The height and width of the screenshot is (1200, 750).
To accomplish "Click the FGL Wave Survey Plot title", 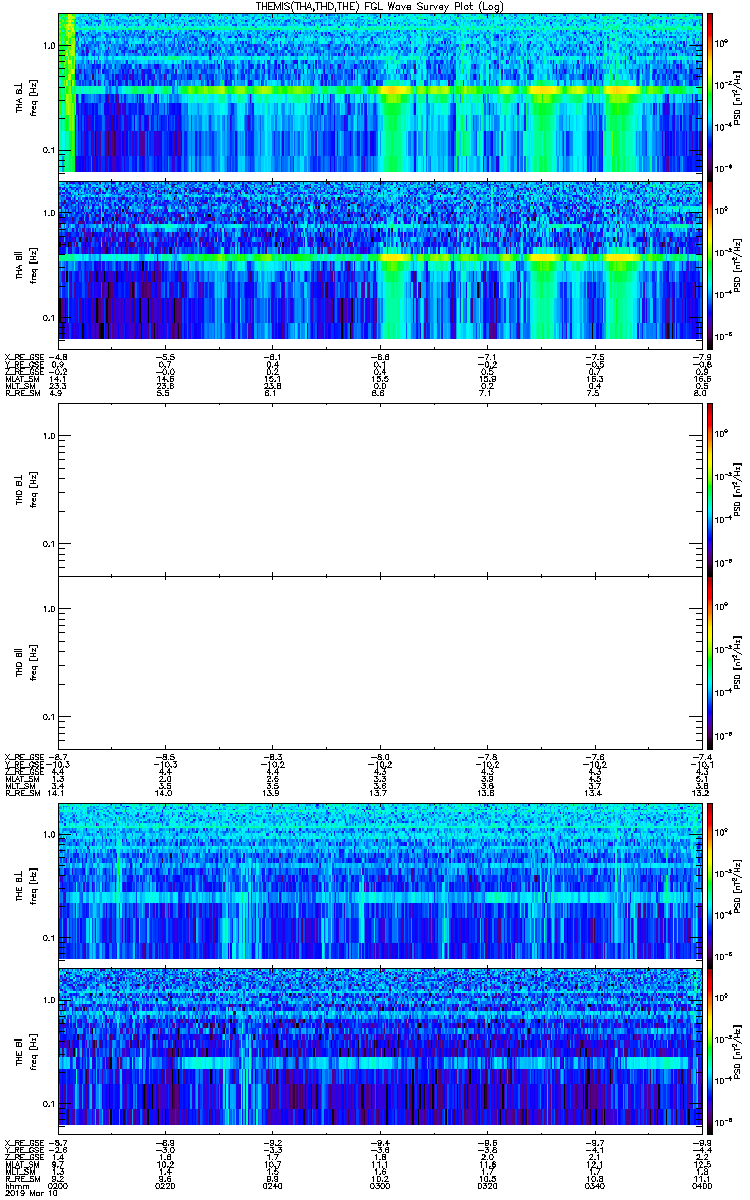I will [x=379, y=6].
